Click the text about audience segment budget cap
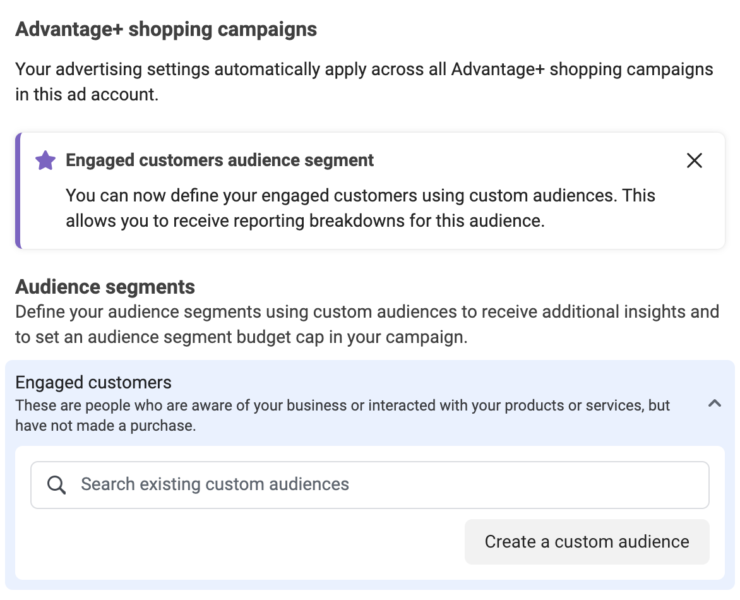The height and width of the screenshot is (600, 740). [241, 337]
